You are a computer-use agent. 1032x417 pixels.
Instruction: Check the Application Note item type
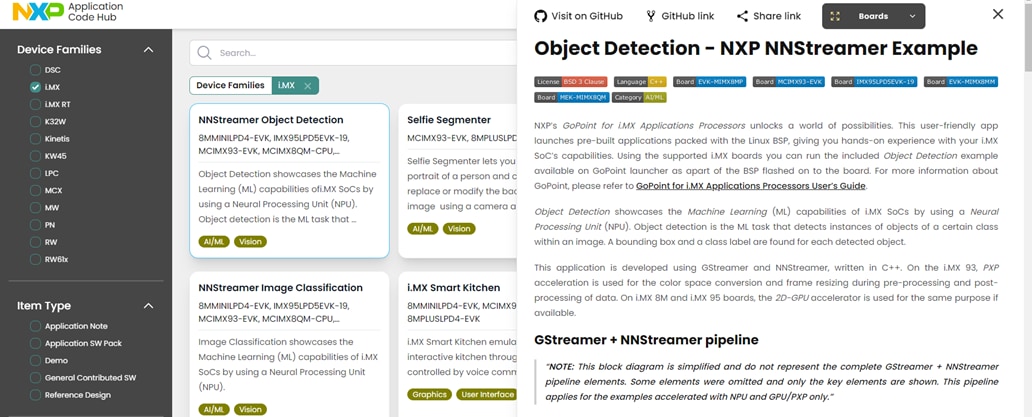pyautogui.click(x=36, y=326)
